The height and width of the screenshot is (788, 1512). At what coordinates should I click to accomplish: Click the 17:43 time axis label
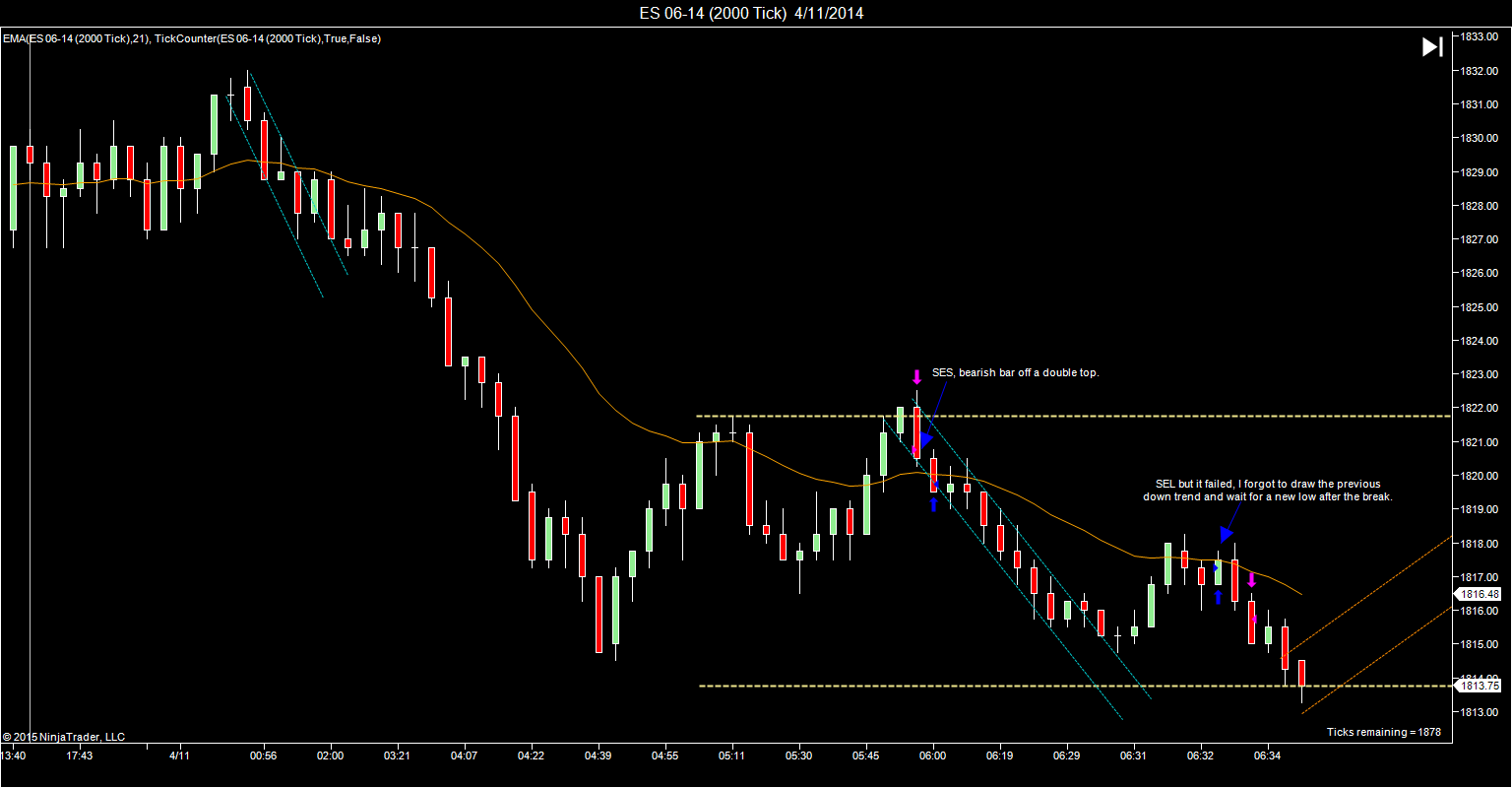[x=80, y=755]
